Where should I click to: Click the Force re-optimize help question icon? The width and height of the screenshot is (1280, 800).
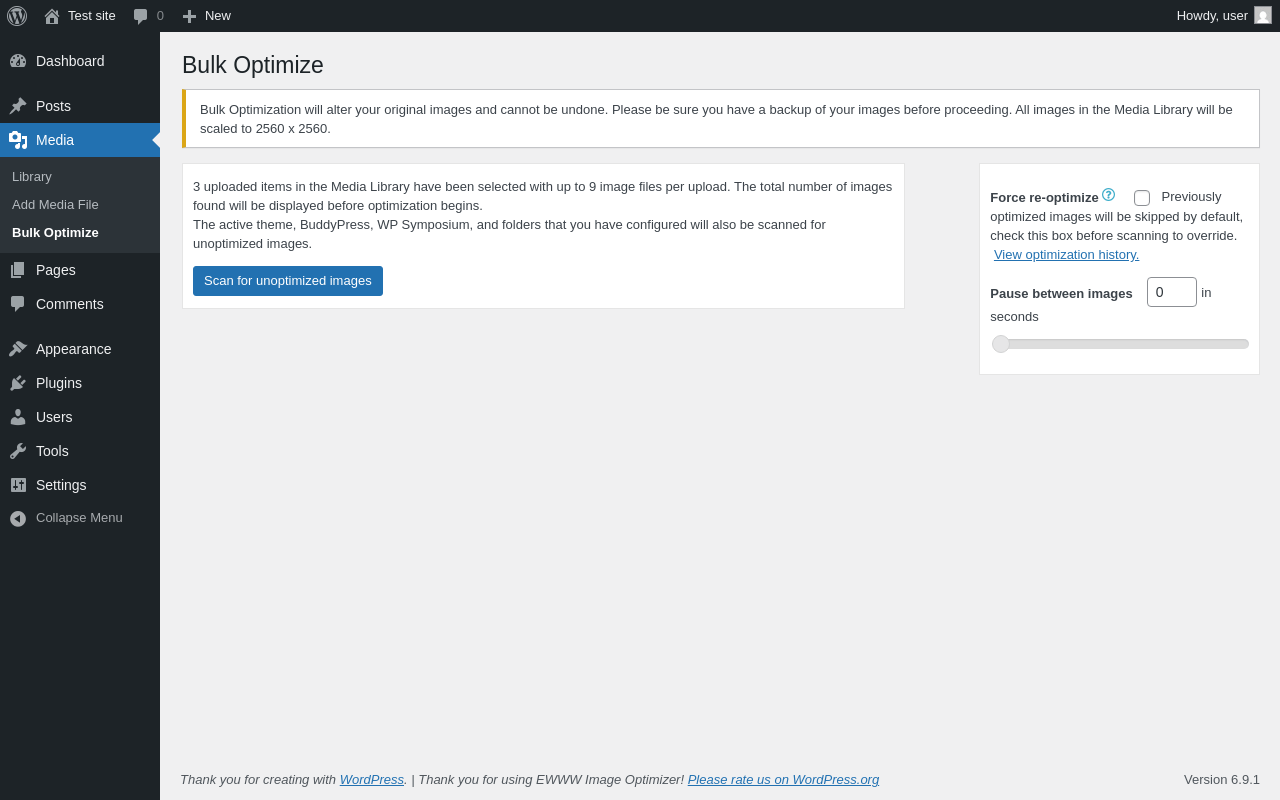pos(1108,195)
